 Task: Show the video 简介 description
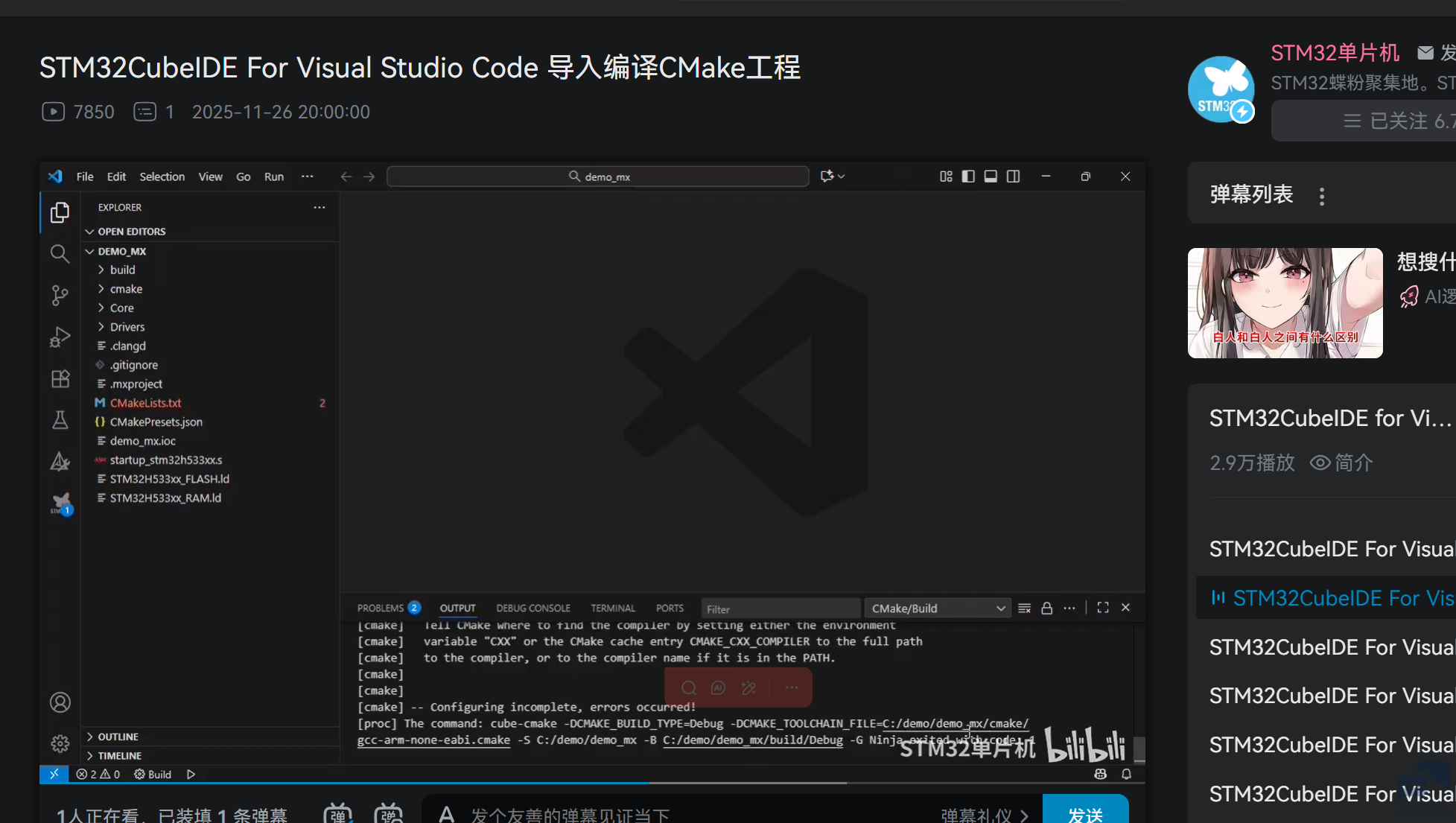coord(1341,463)
